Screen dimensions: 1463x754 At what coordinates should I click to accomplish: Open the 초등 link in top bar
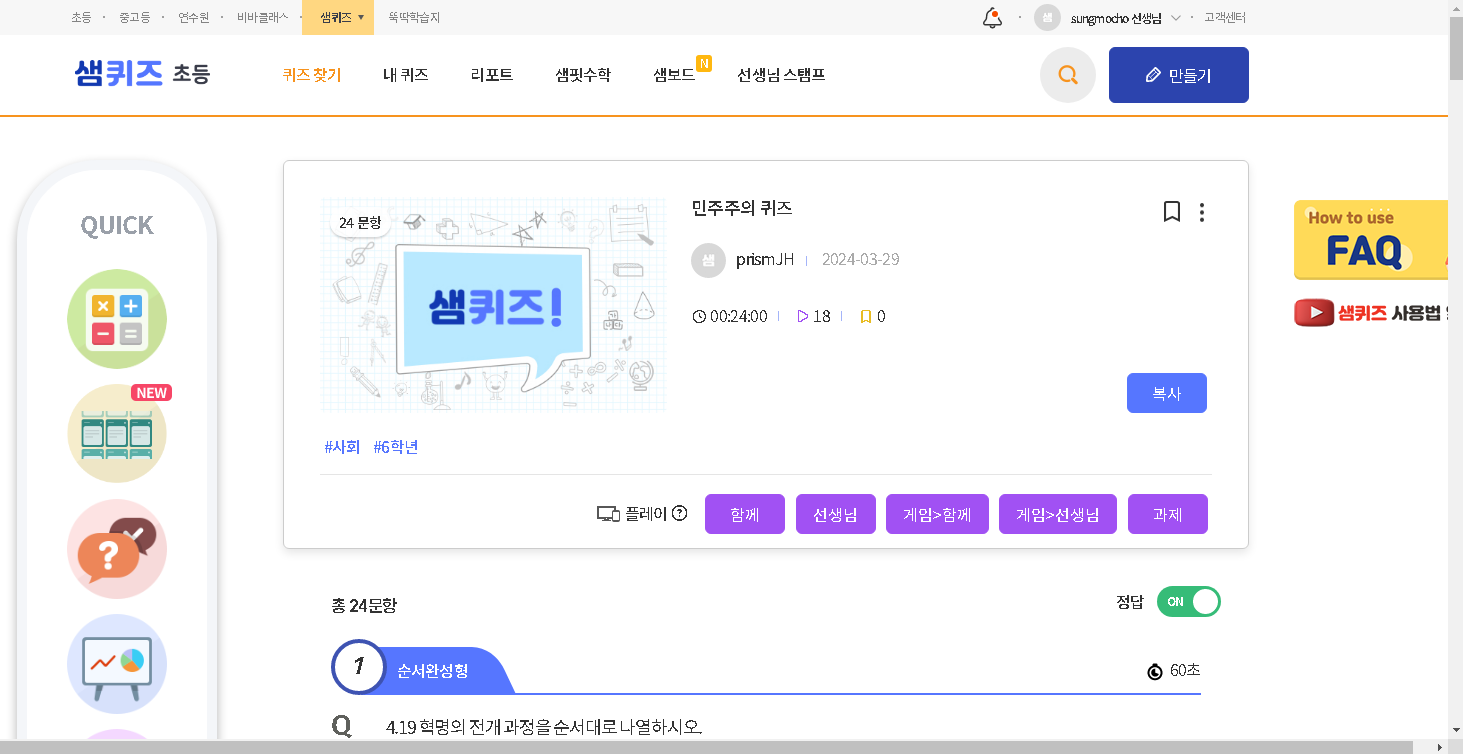coord(81,17)
